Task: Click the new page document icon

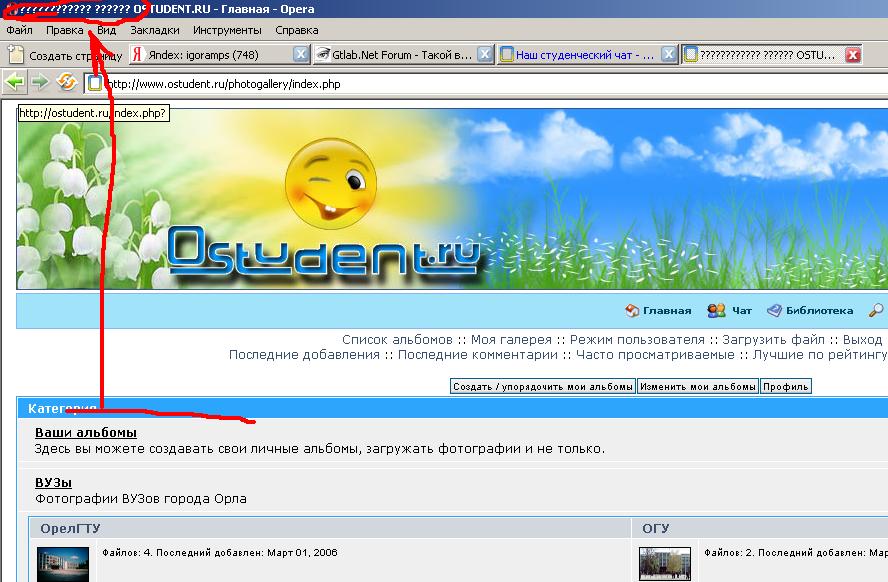Action: [x=16, y=55]
